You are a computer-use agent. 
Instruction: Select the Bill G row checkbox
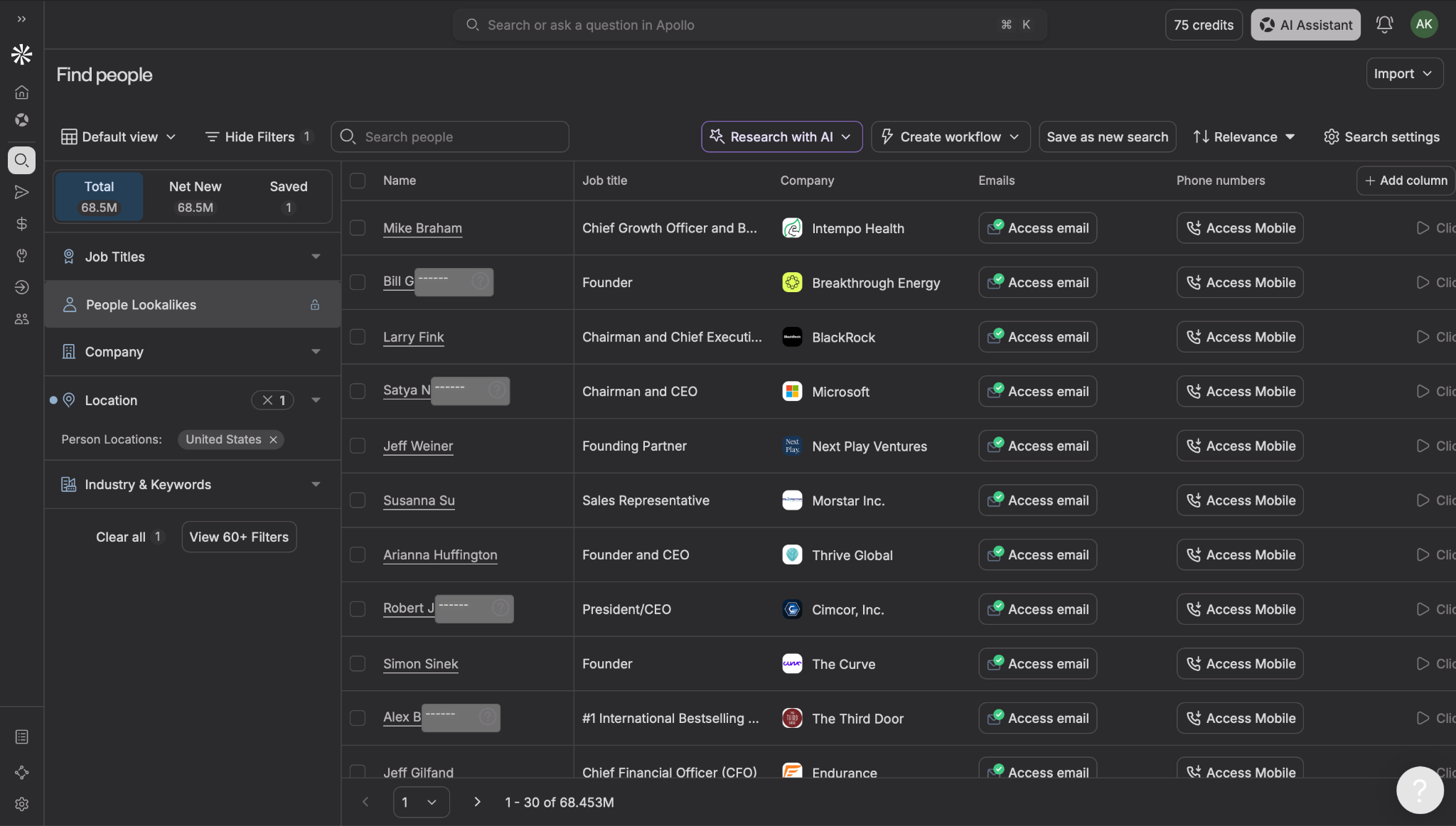358,282
